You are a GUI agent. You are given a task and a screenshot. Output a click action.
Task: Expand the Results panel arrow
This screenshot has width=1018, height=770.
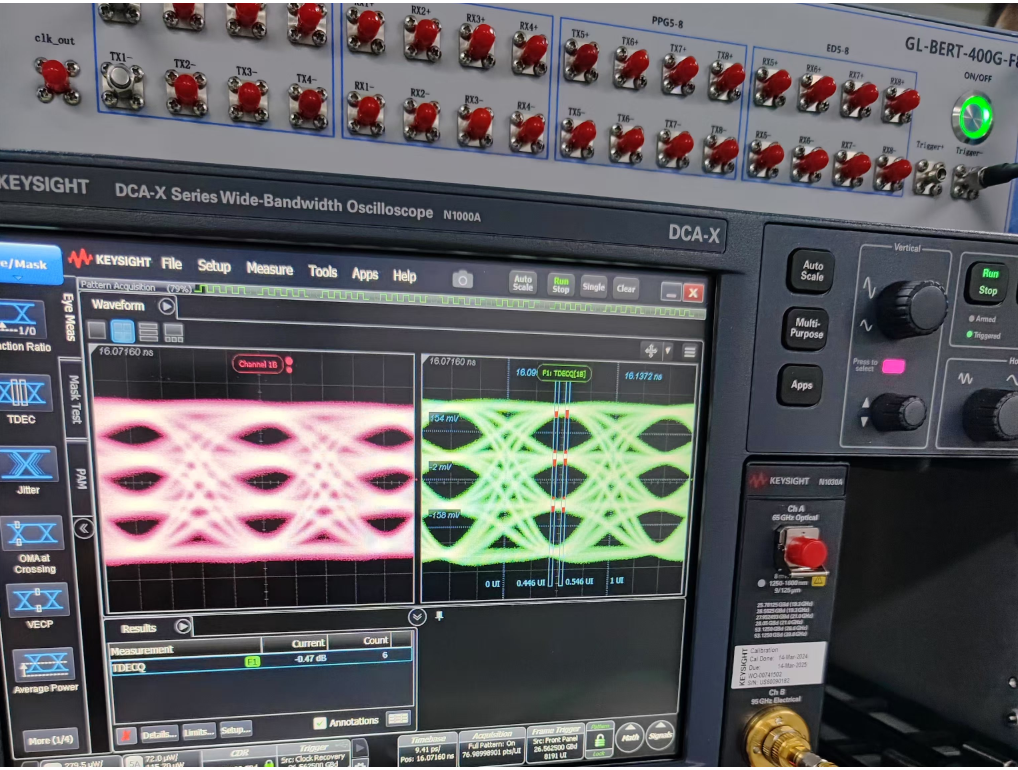[183, 627]
